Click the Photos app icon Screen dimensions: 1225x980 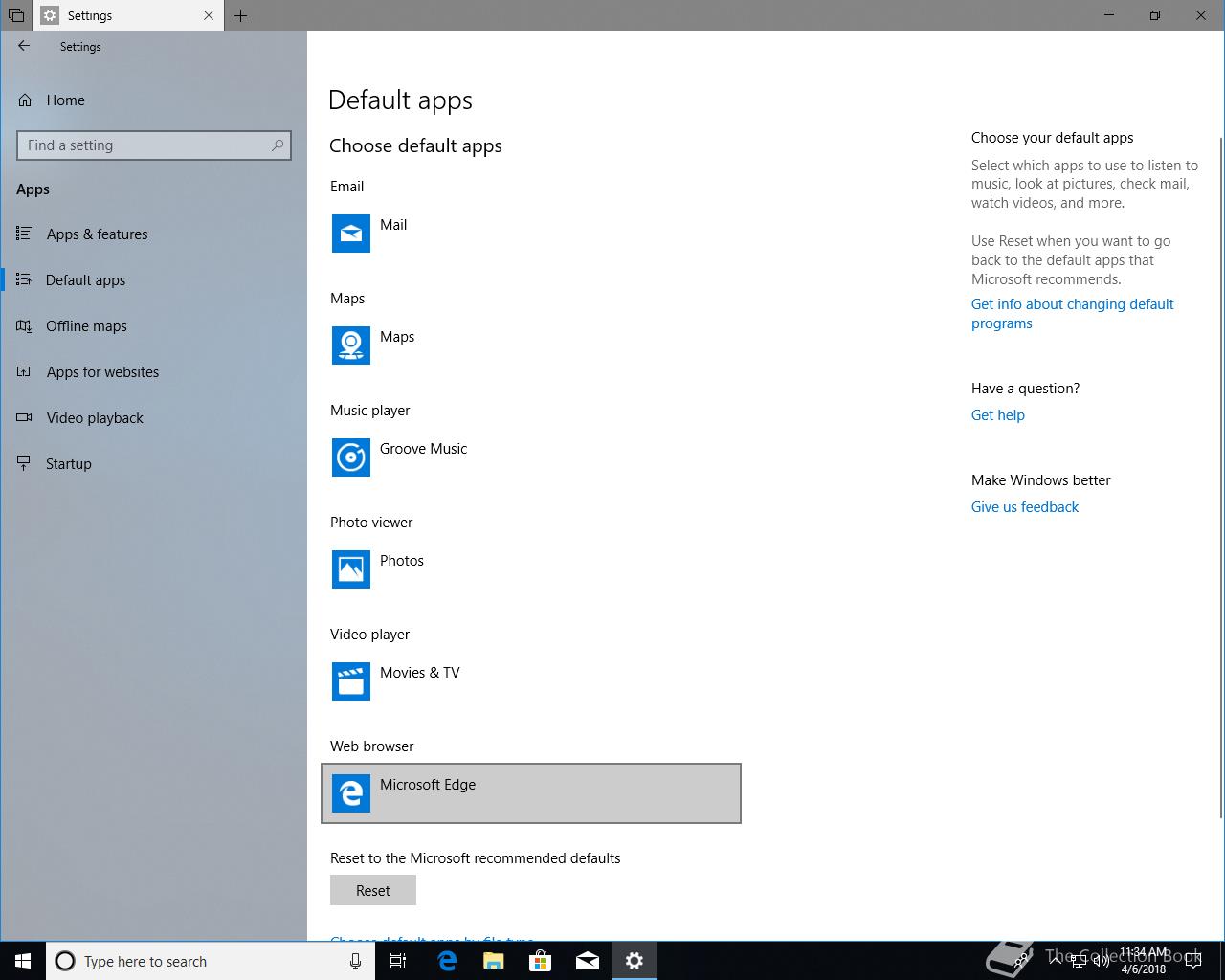(351, 569)
